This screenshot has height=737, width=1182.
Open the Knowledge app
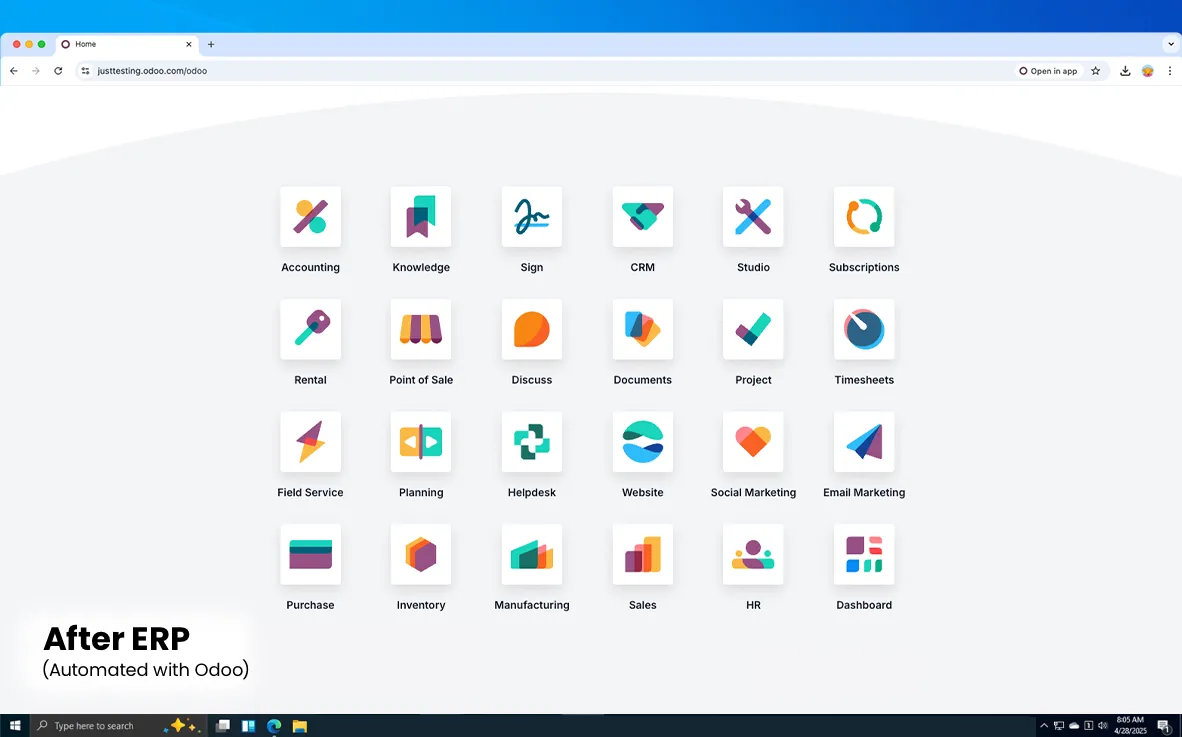pos(421,217)
